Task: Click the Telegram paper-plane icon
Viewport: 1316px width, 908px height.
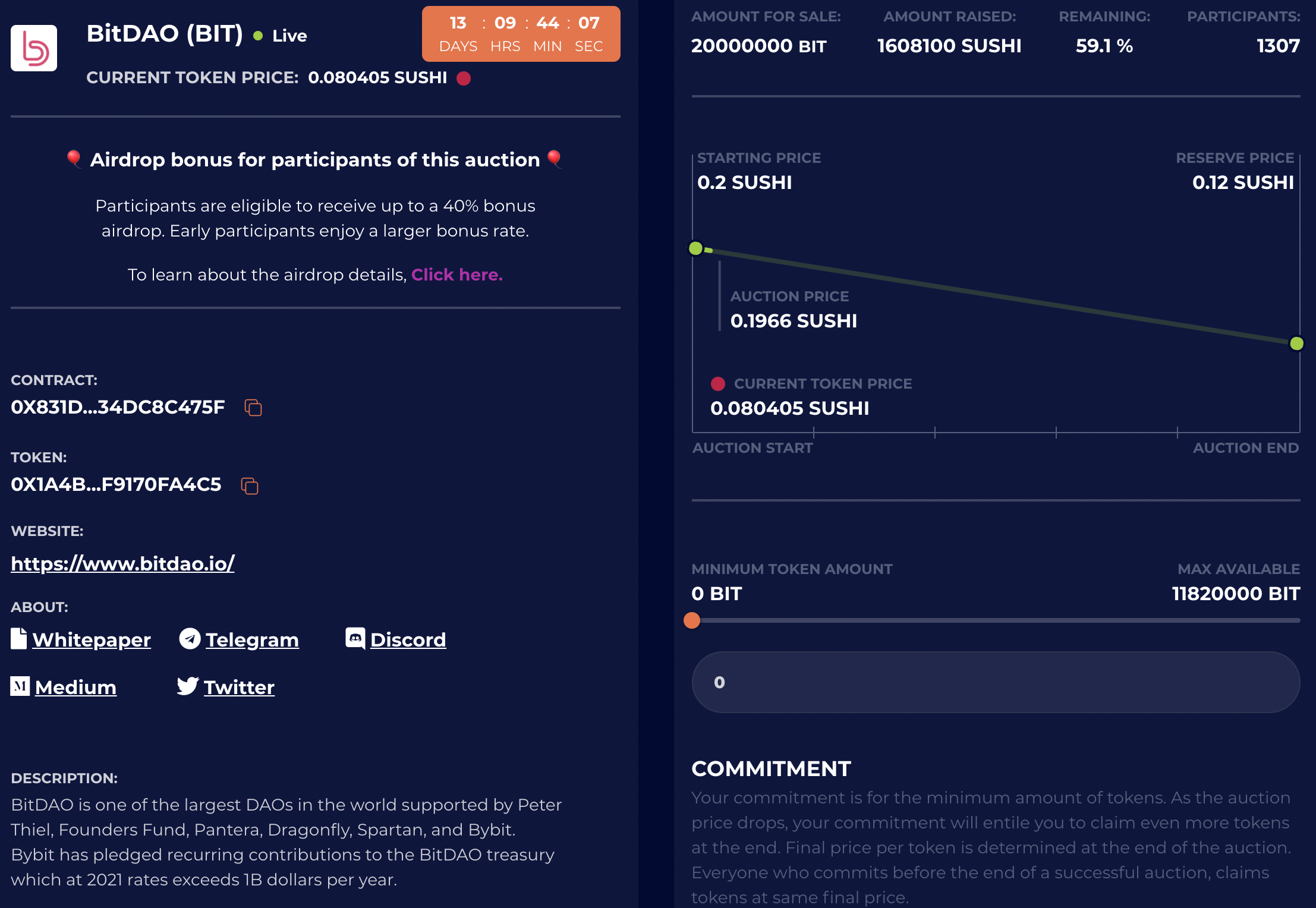Action: pyautogui.click(x=190, y=639)
